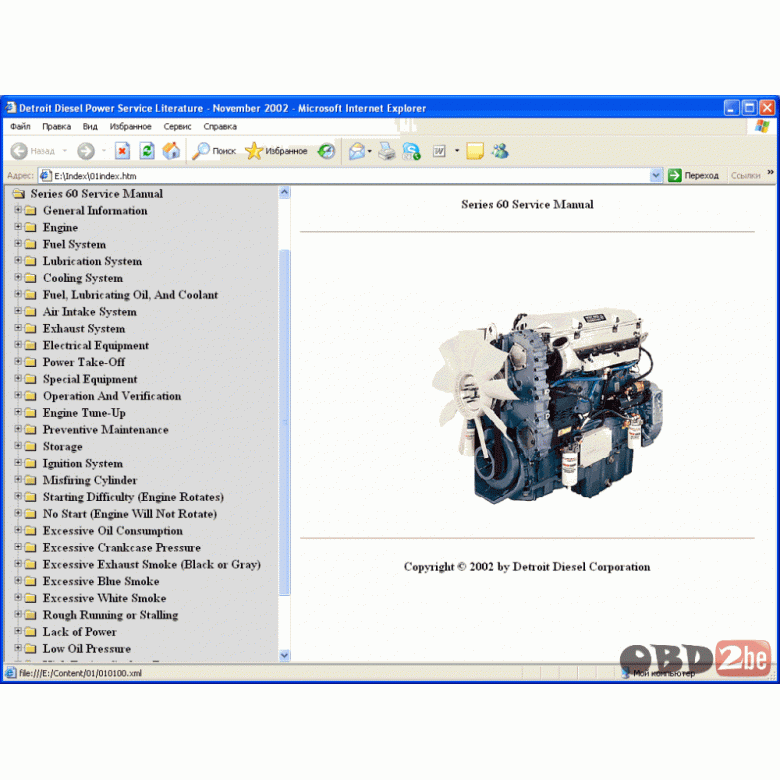Open the Operation And Verification entry
The image size is (780, 780).
(112, 396)
